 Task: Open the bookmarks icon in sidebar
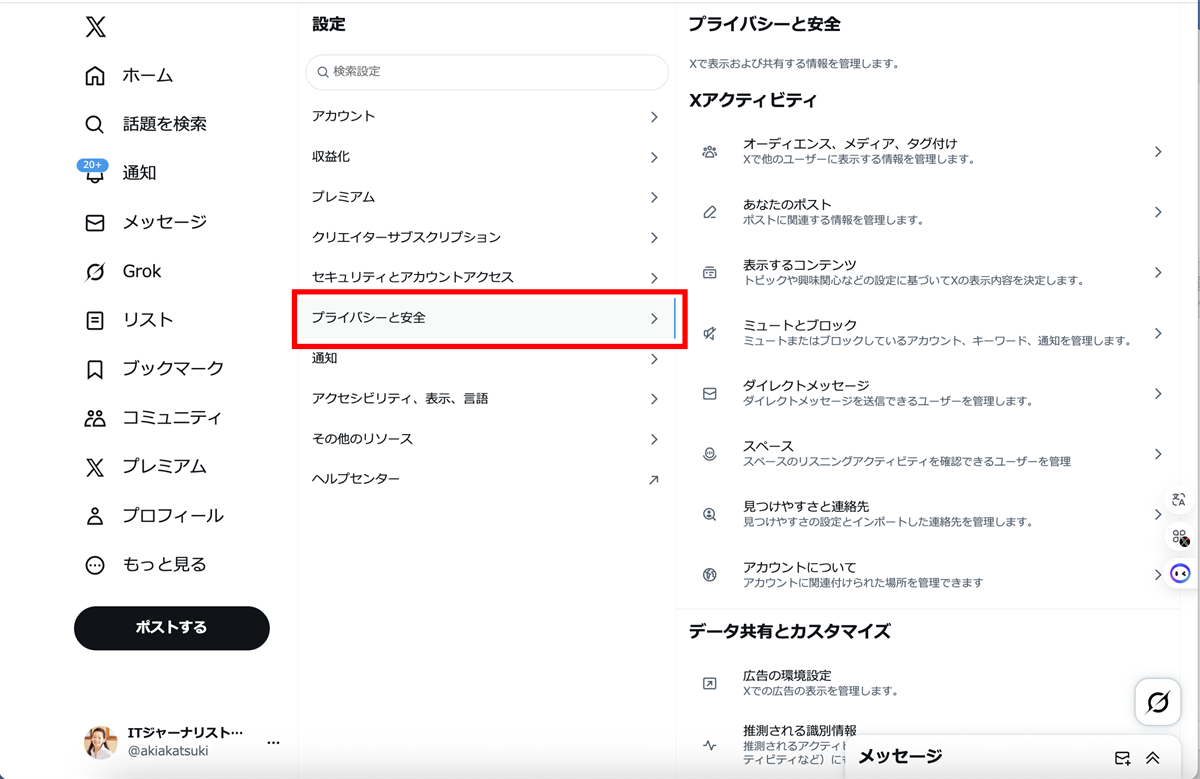tap(95, 369)
